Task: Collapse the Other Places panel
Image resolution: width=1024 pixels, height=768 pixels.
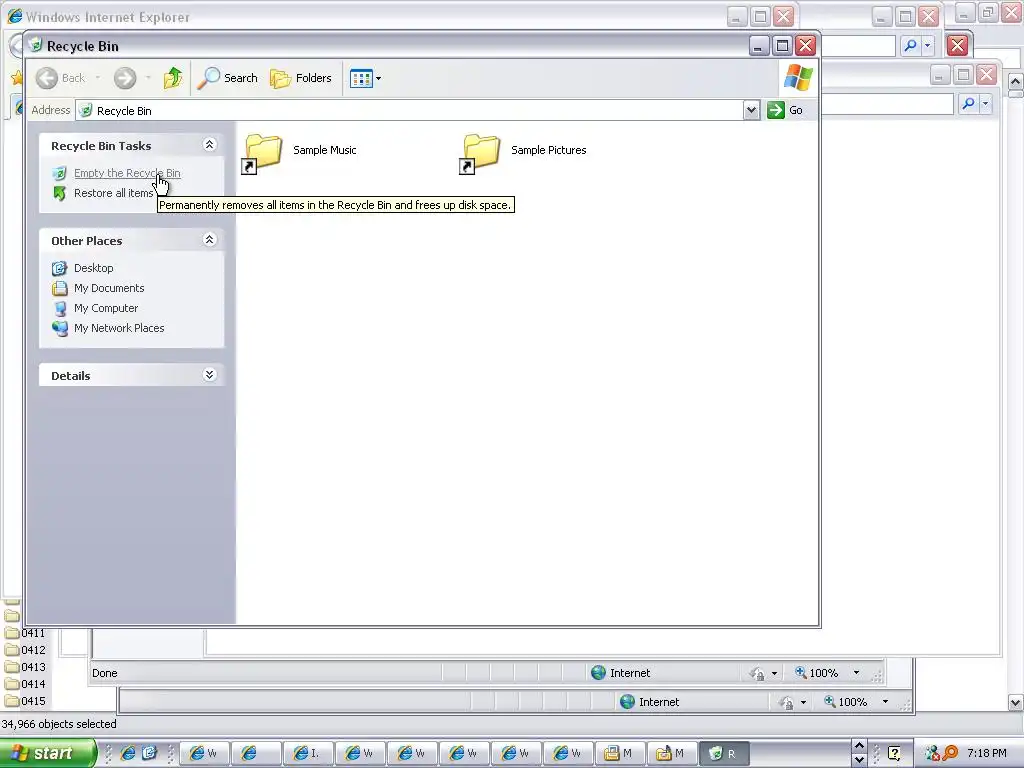Action: [209, 240]
